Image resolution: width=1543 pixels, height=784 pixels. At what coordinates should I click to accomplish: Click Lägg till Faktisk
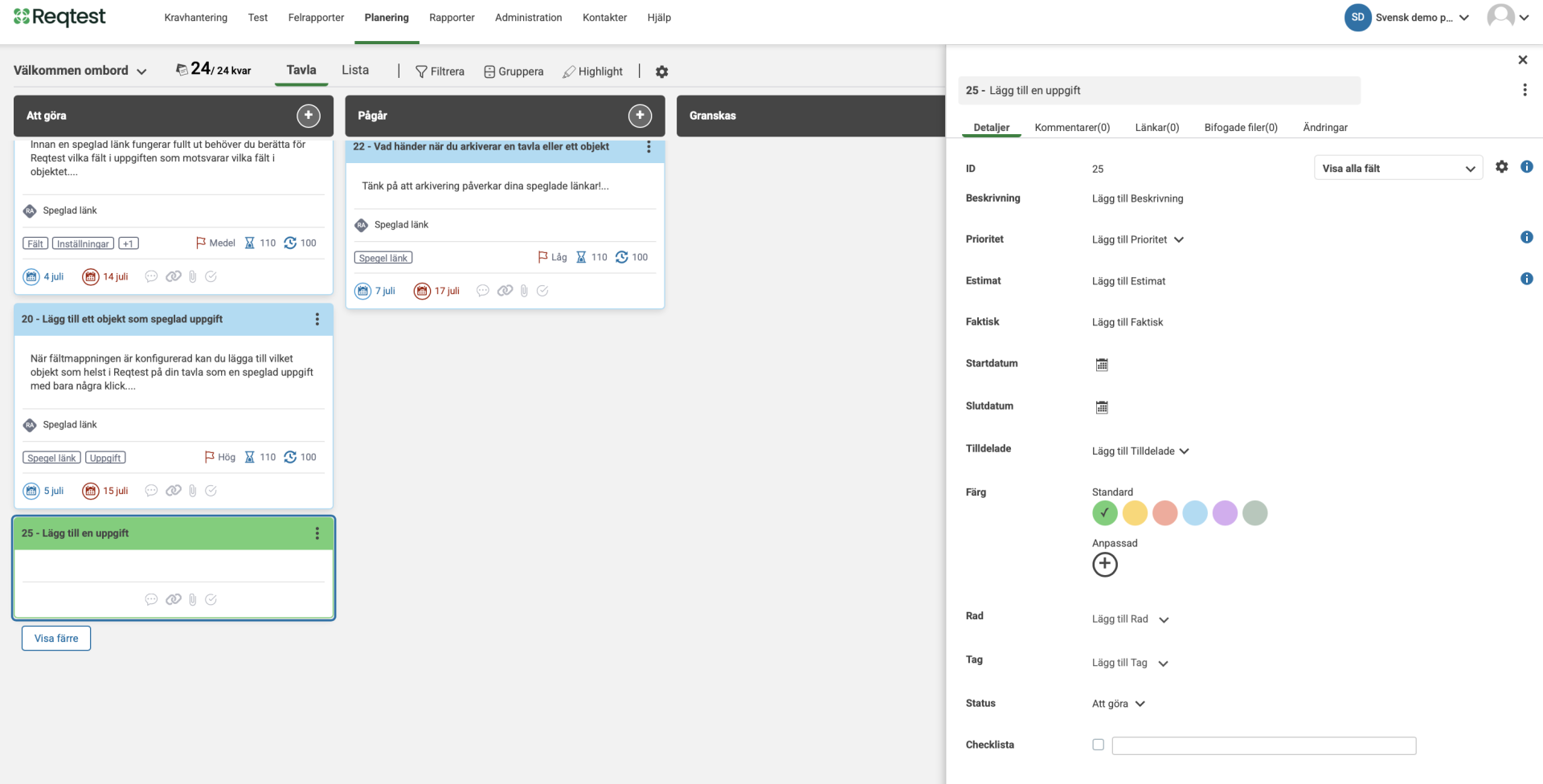coord(1128,322)
